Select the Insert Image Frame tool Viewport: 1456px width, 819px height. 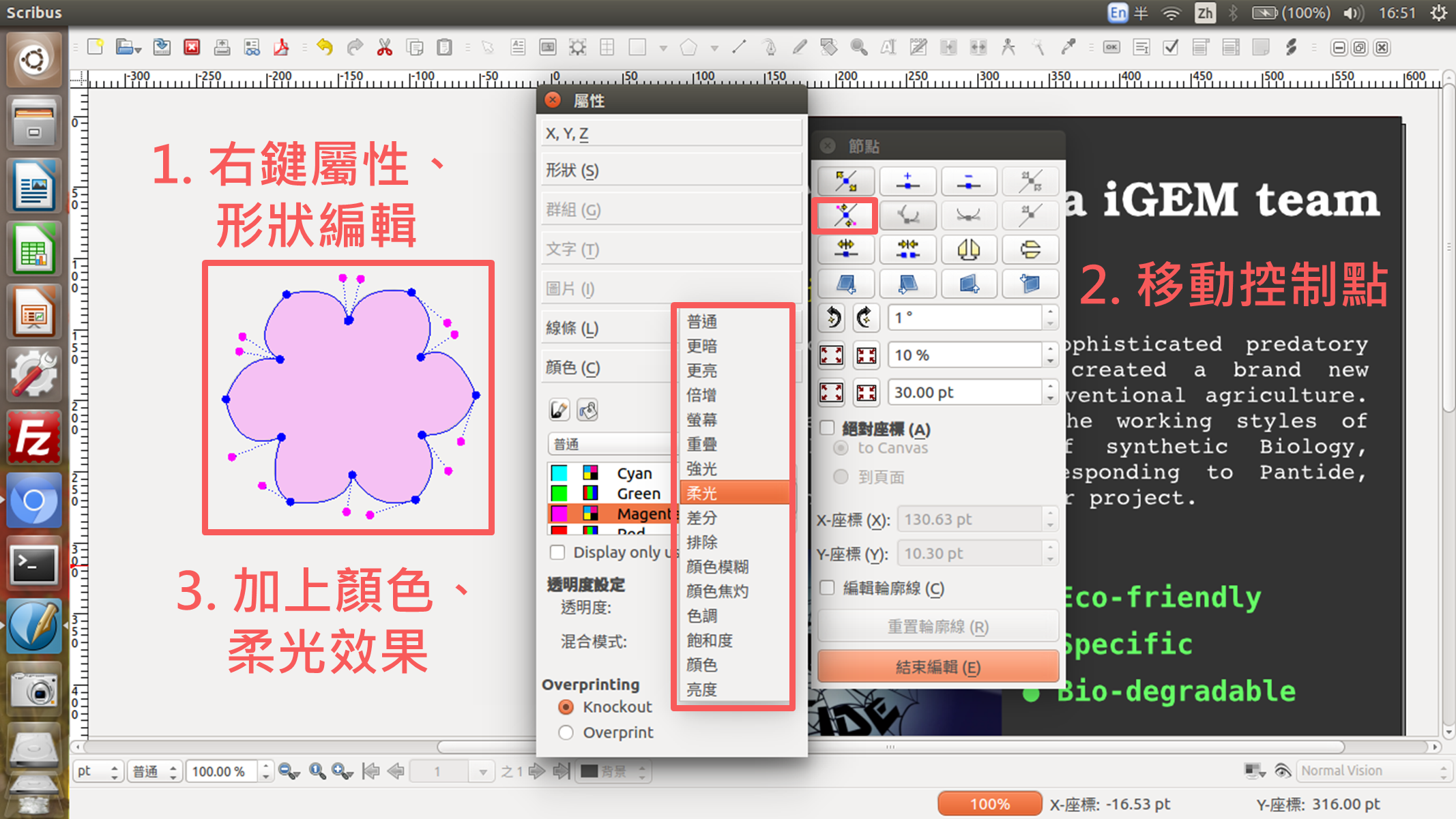point(547,47)
